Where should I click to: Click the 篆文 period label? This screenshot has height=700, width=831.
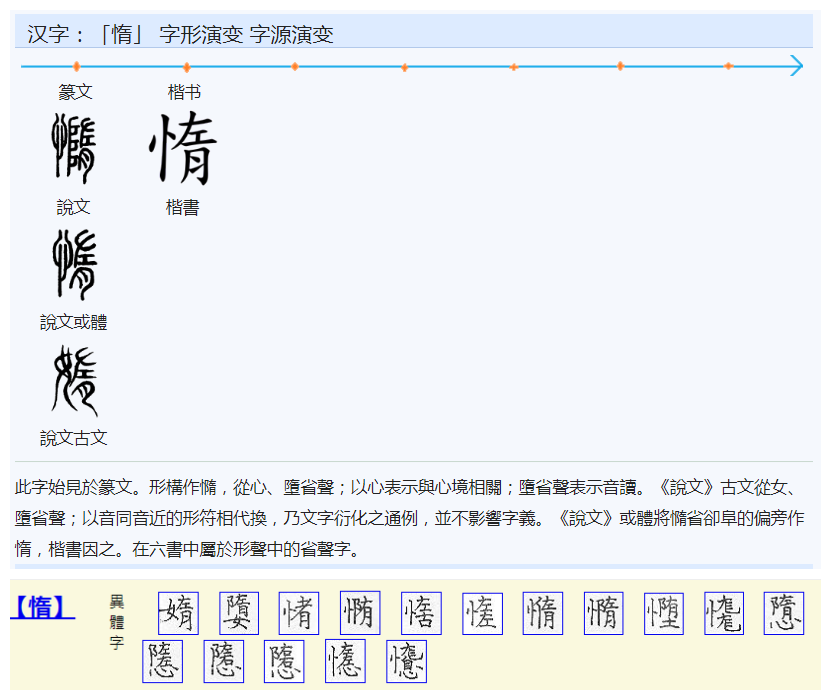point(75,92)
